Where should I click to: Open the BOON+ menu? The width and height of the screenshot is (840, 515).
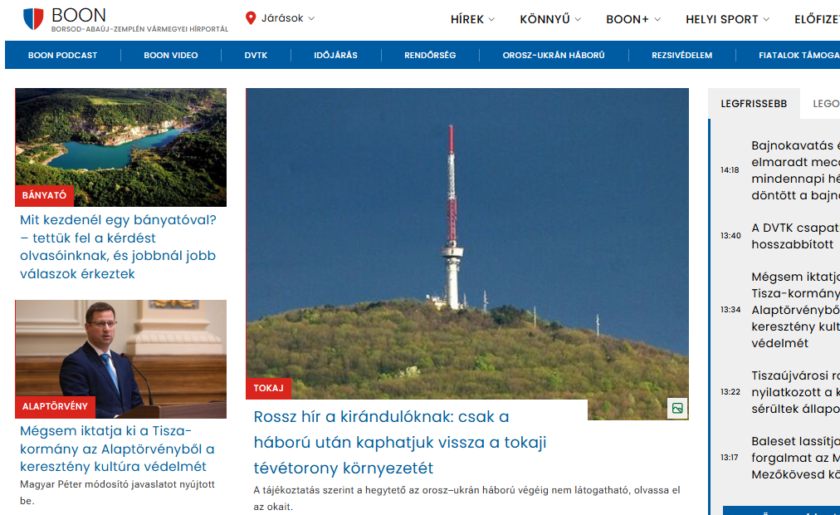633,19
